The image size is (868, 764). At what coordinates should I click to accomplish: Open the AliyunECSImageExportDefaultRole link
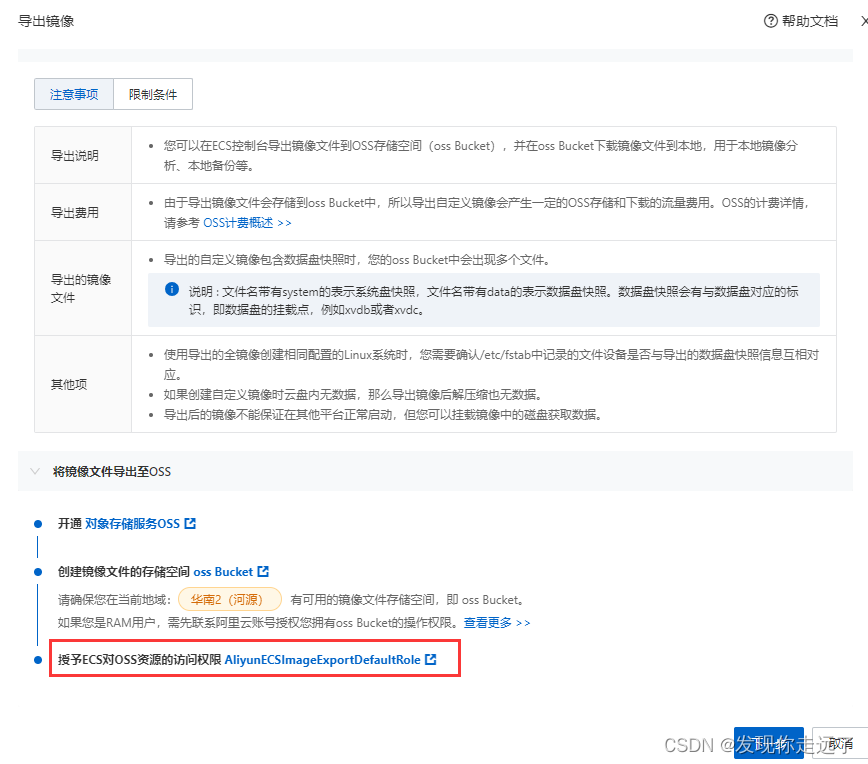322,660
